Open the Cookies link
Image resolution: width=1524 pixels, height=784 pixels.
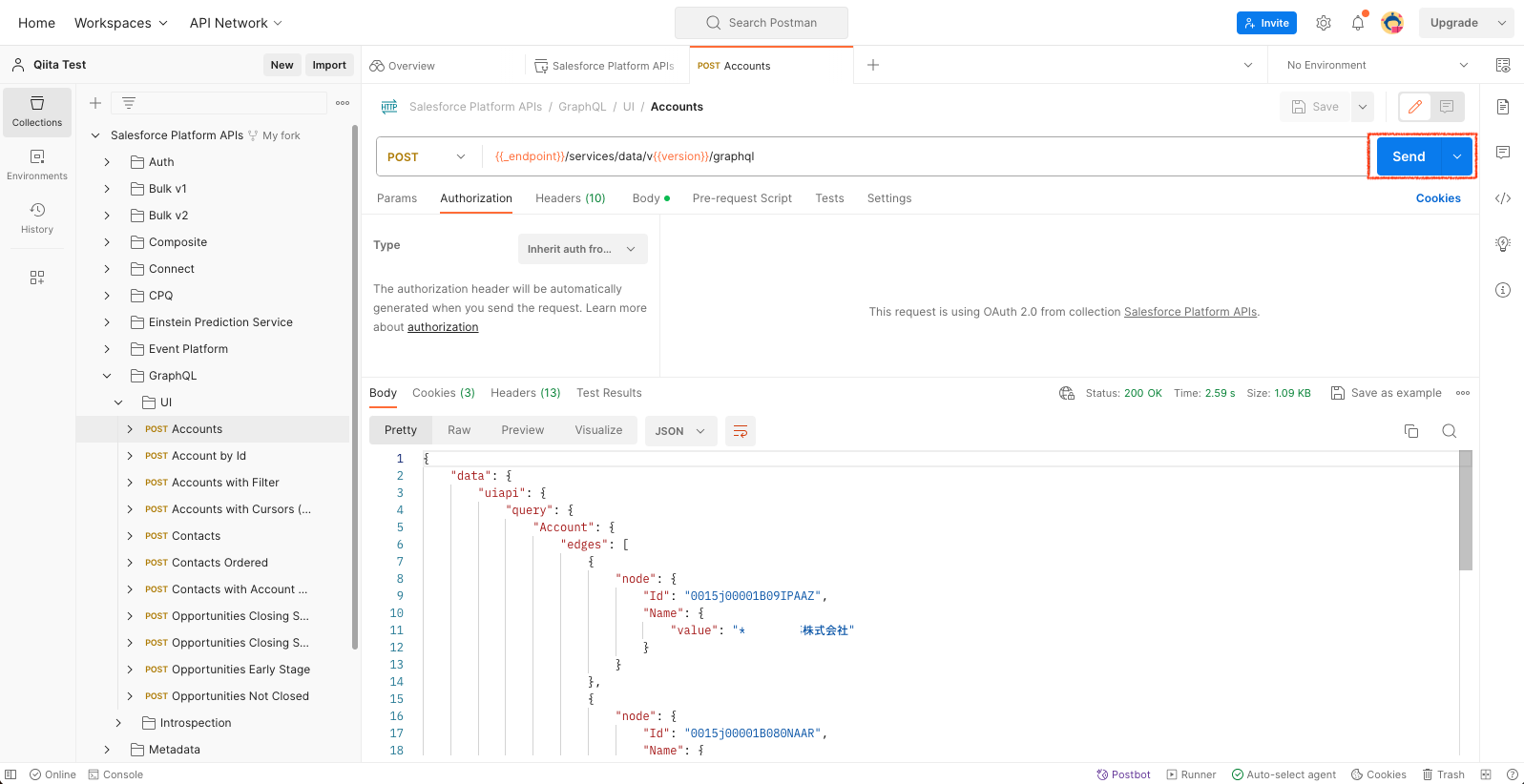click(x=1438, y=198)
